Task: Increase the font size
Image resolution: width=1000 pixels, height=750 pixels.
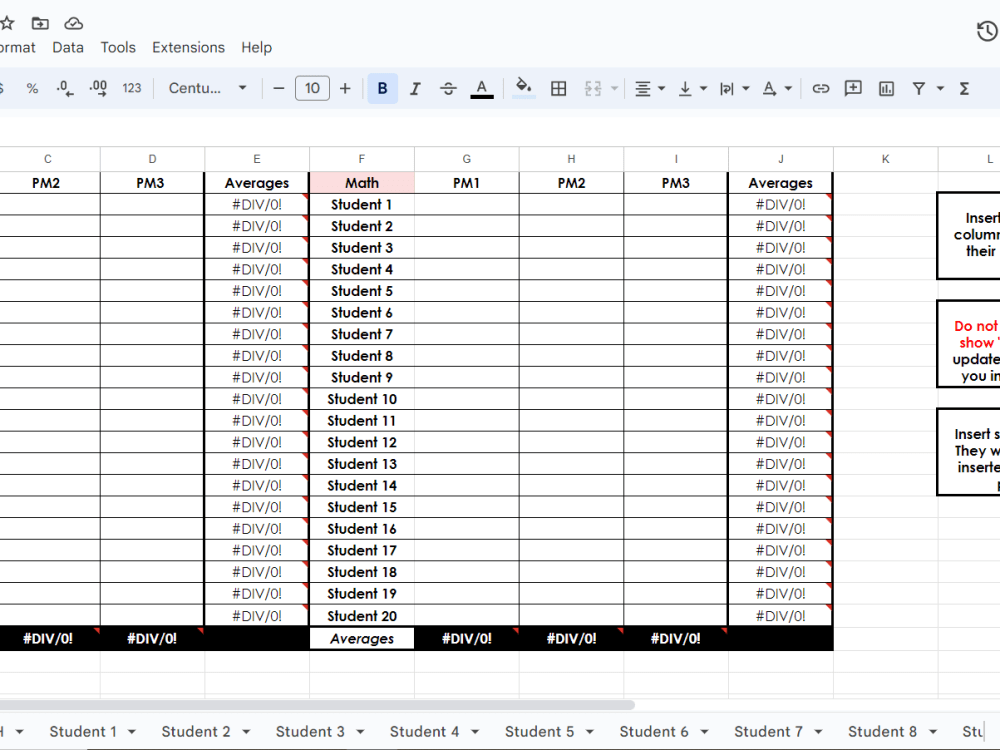Action: point(345,88)
